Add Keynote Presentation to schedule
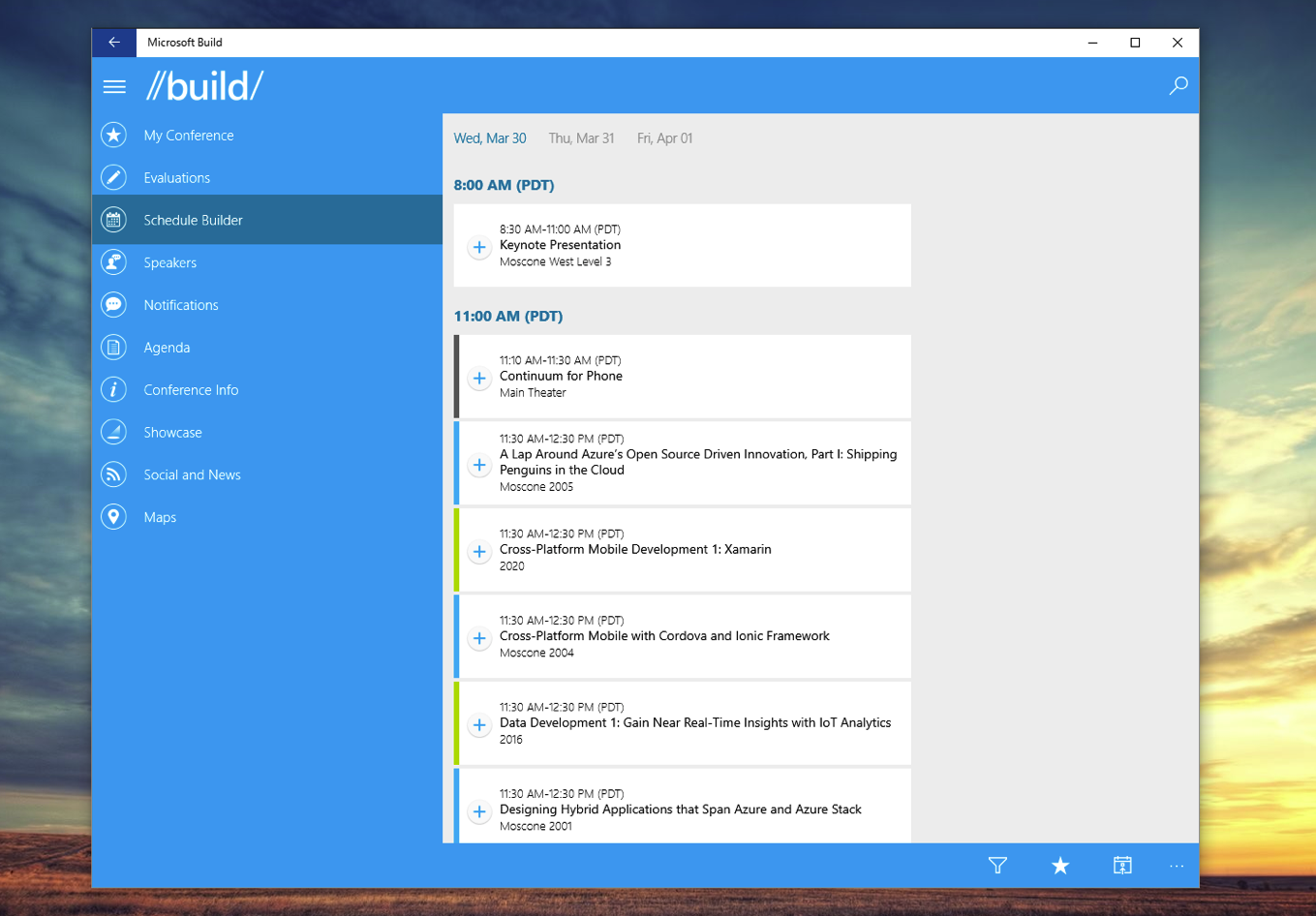Viewport: 1316px width, 916px height. (x=479, y=247)
